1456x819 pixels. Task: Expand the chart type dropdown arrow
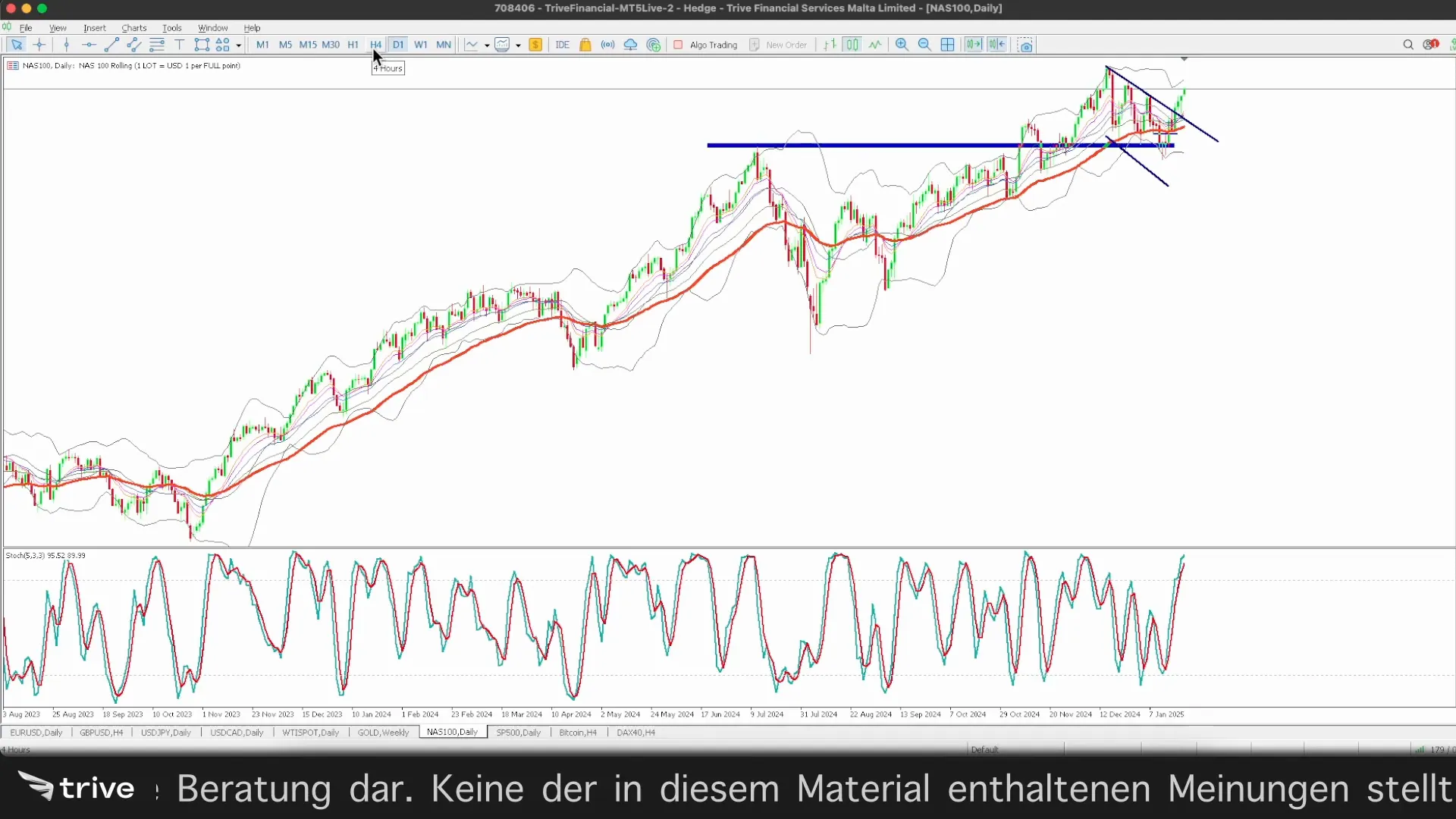[x=487, y=45]
